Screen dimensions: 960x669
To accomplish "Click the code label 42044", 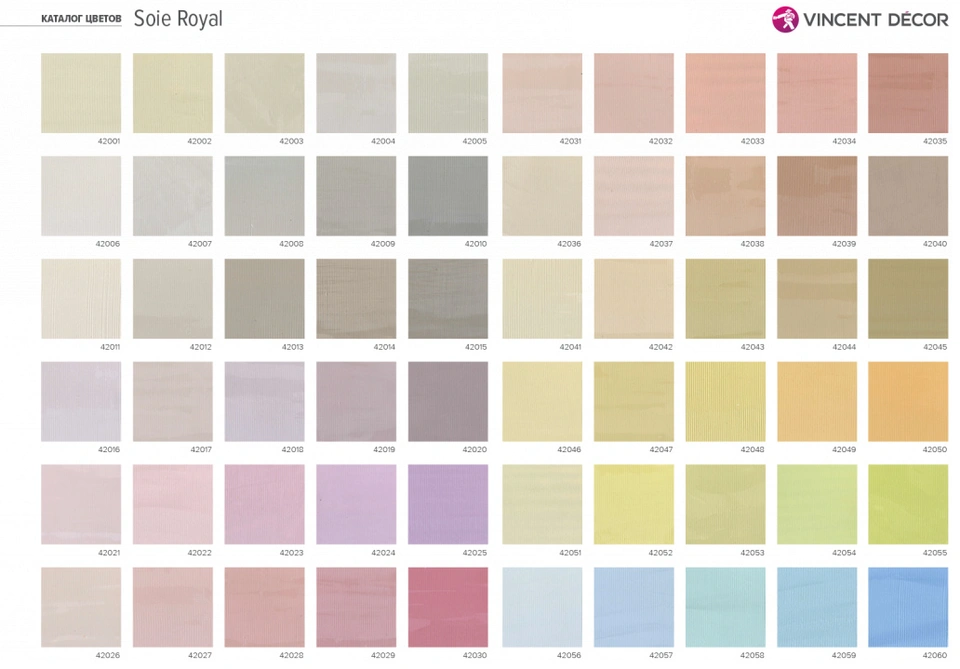I will pos(844,347).
